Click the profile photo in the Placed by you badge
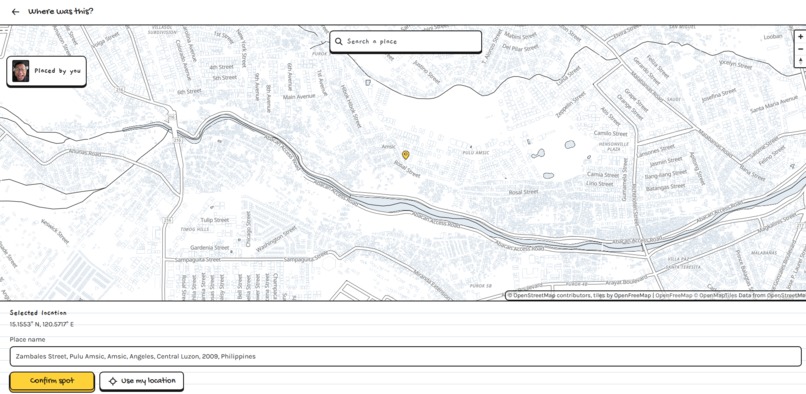Viewport: 806px width, 394px height. [x=21, y=71]
